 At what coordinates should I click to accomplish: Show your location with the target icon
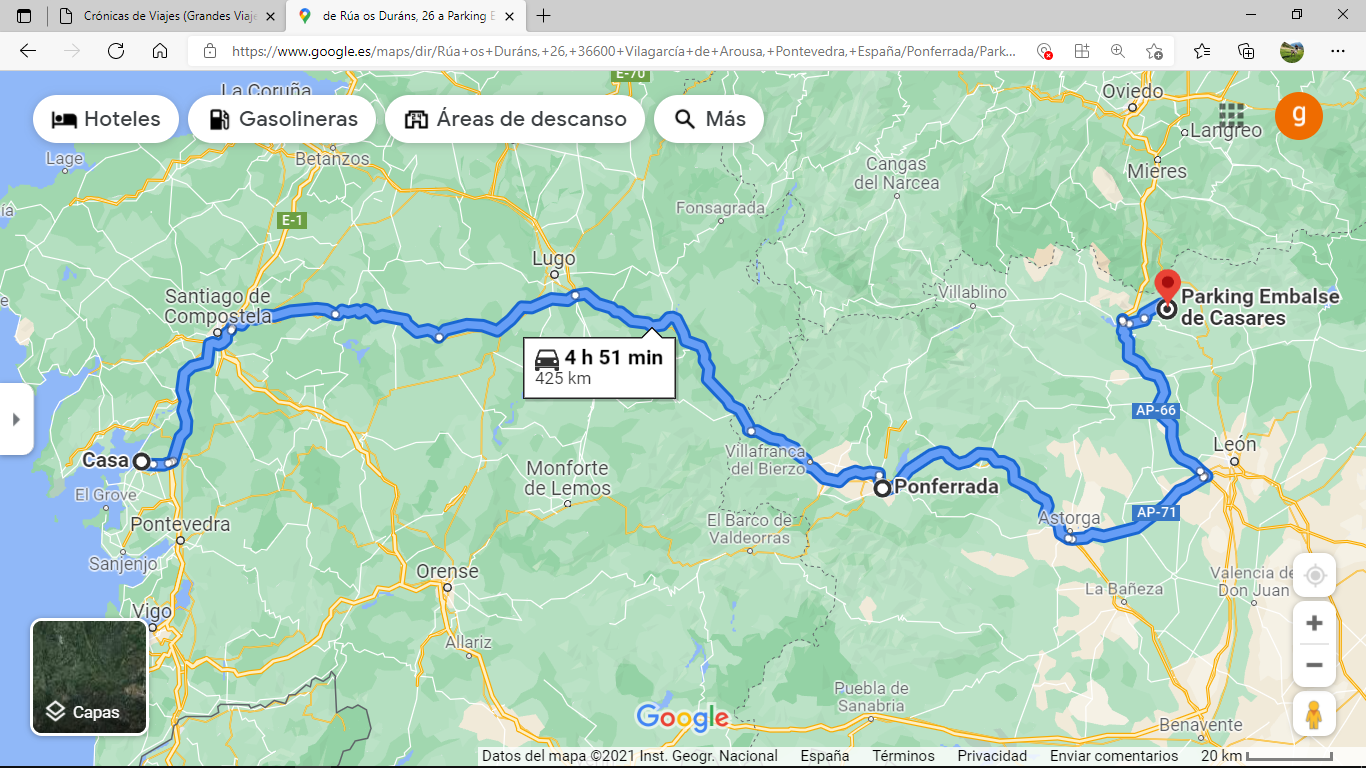click(1314, 576)
